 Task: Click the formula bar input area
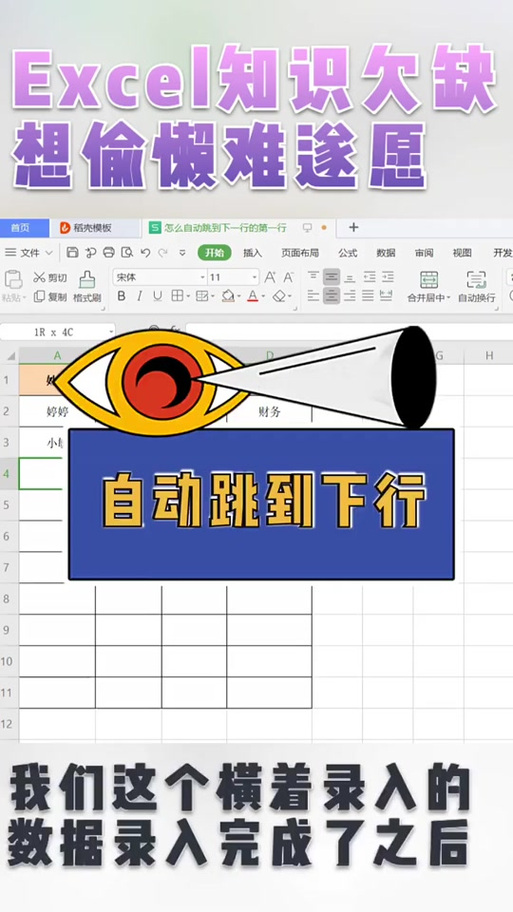pyautogui.click(x=349, y=333)
